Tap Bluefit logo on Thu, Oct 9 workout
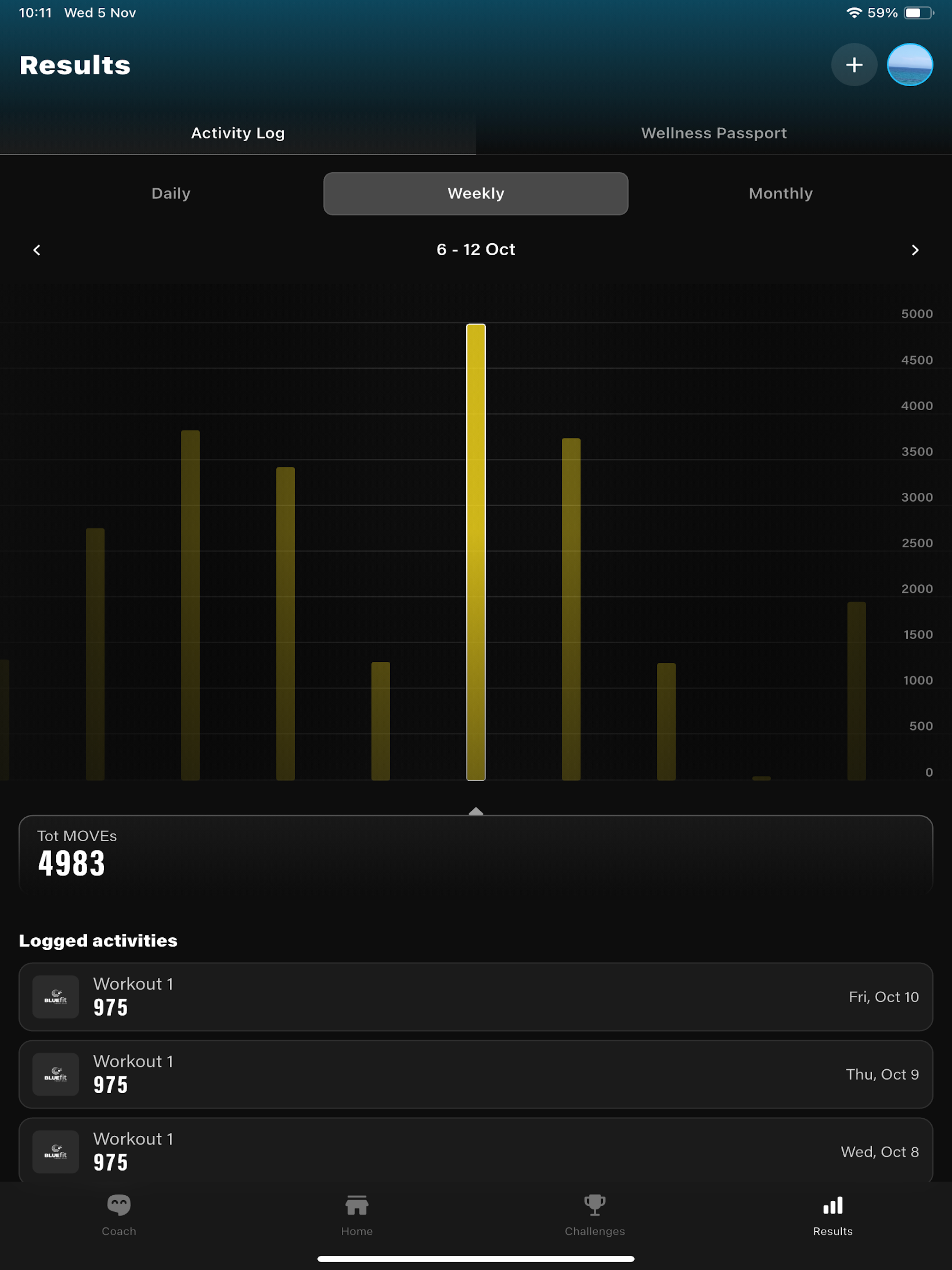The height and width of the screenshot is (1270, 952). point(56,1074)
